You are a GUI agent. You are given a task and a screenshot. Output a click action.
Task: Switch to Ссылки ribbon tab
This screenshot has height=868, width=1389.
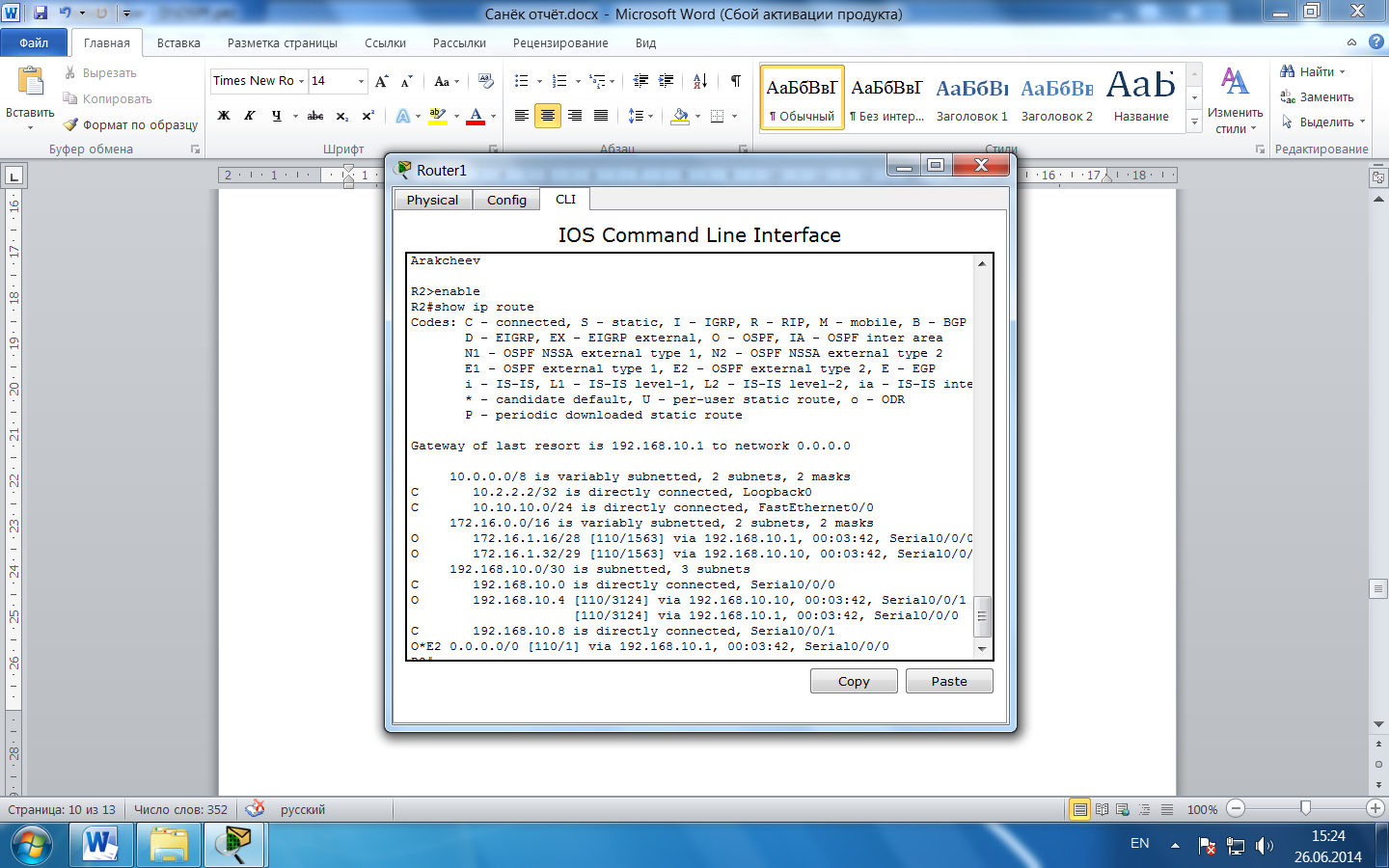pos(385,42)
